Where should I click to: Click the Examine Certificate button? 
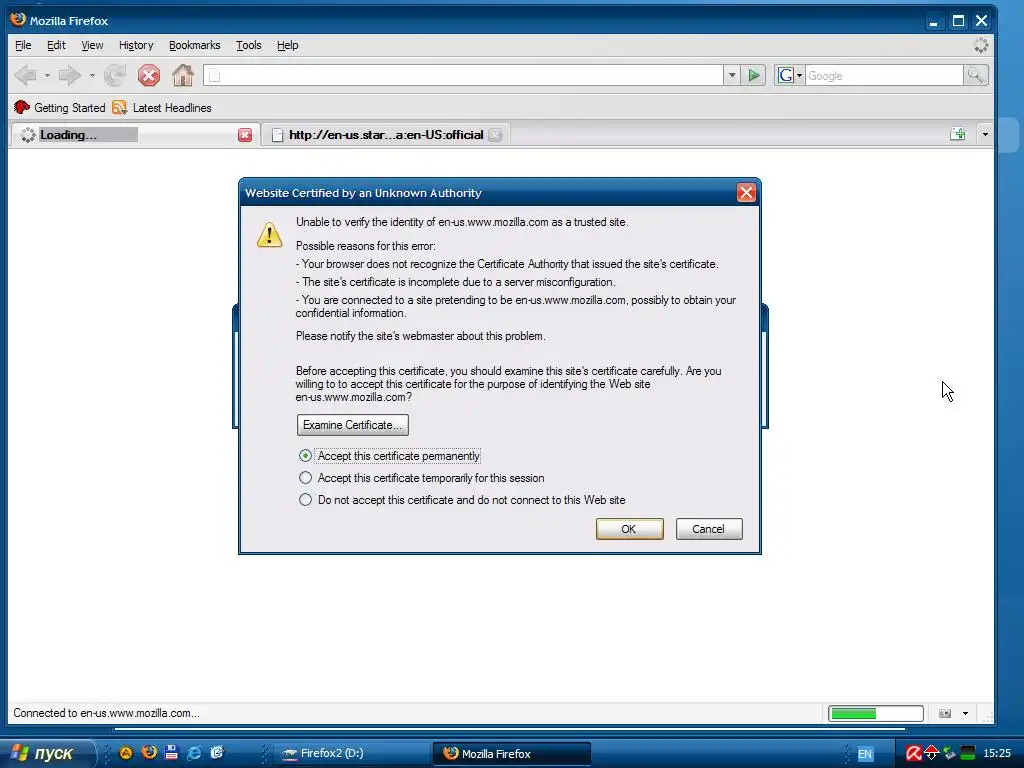[353, 425]
